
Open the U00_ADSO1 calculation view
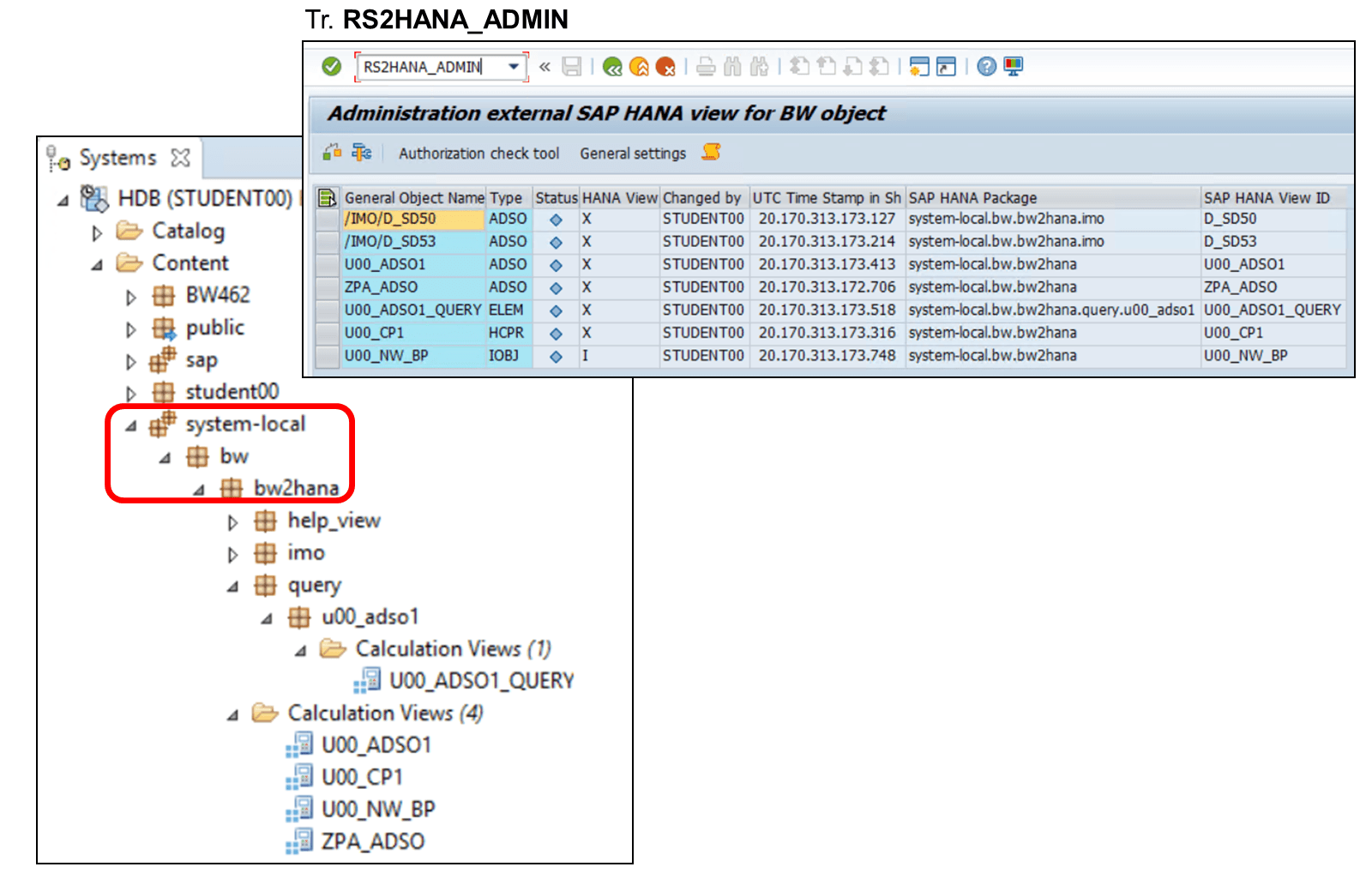358,745
